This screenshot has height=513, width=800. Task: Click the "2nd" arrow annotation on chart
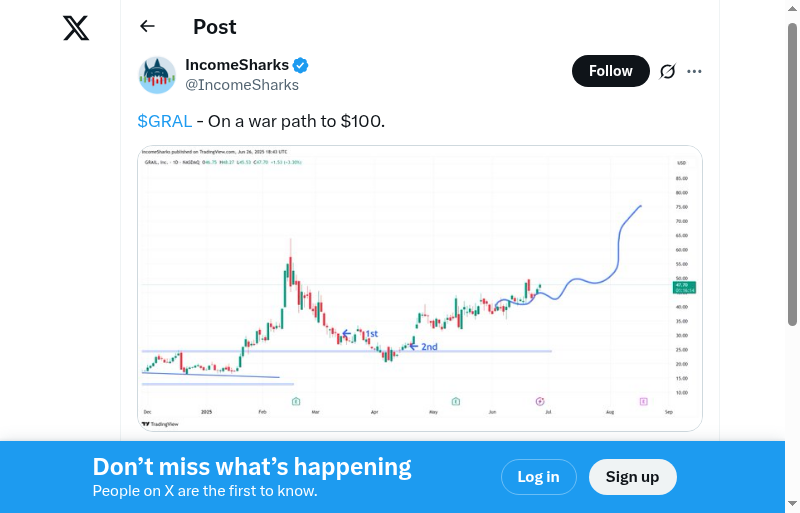coord(421,347)
